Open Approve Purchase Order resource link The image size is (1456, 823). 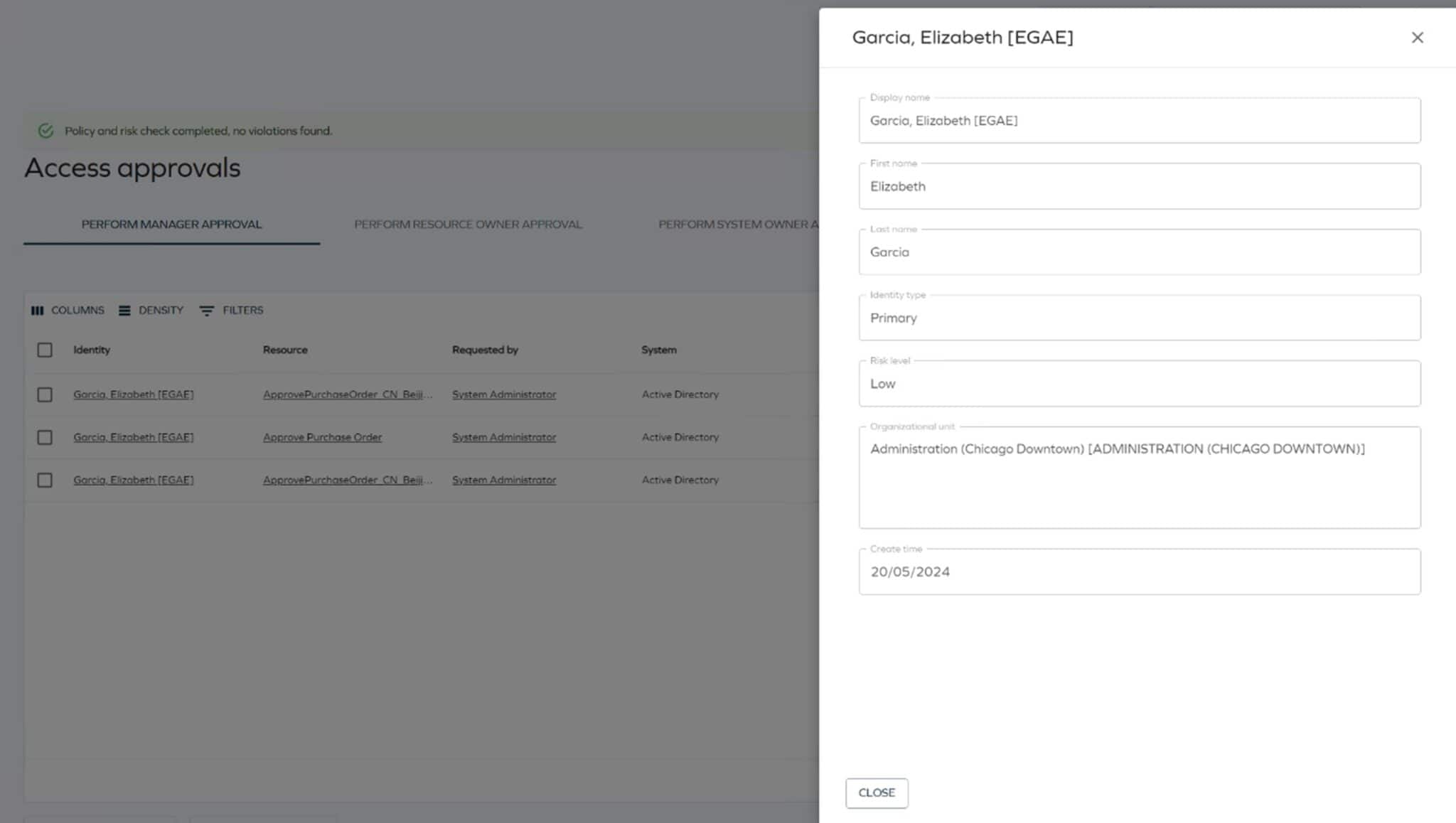[x=322, y=437]
